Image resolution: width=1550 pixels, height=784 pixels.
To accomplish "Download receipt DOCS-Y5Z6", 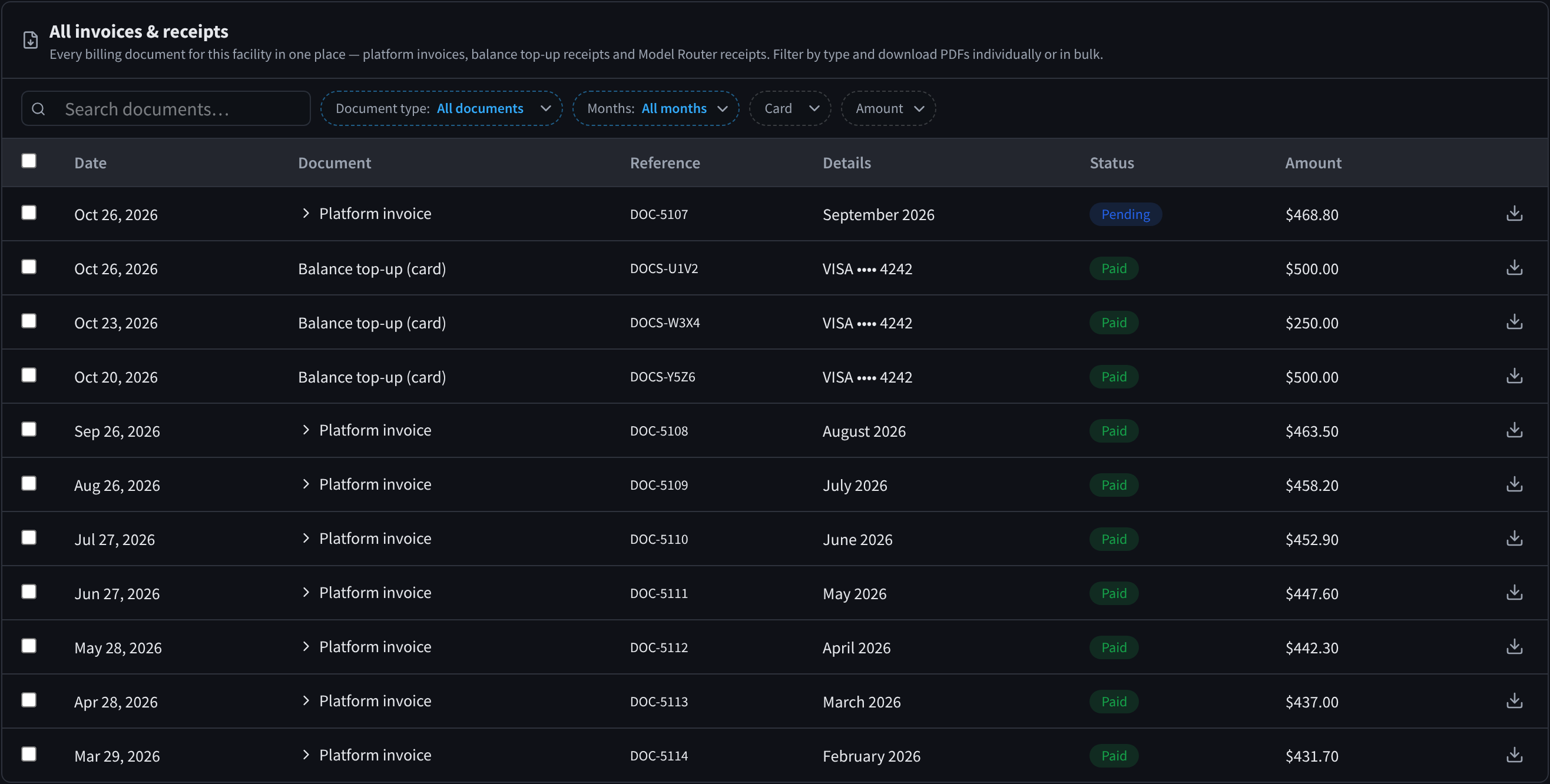I will (1514, 376).
